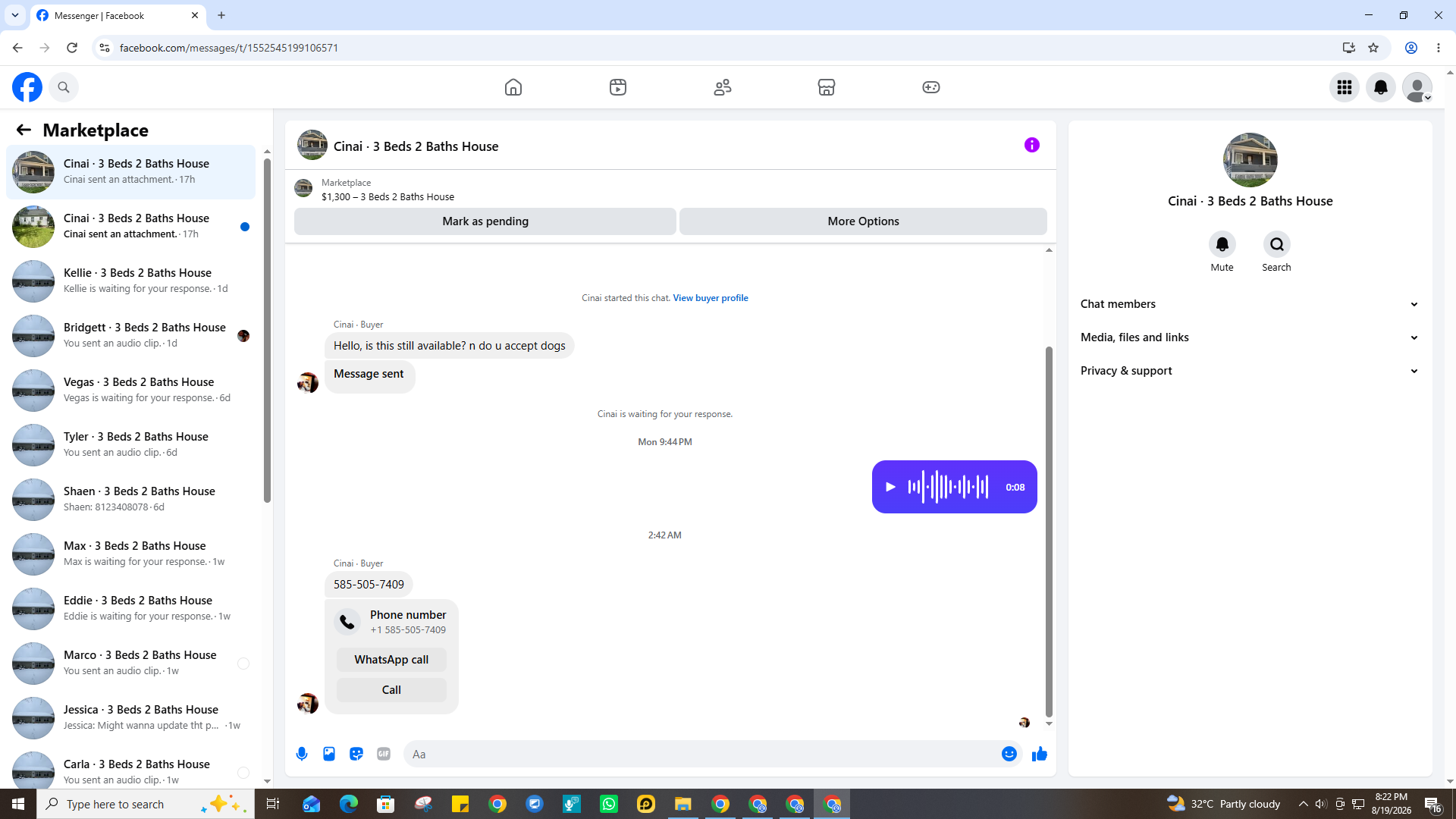Viewport: 1456px width, 819px height.
Task: Bookmark this page with star icon
Action: pos(1373,48)
